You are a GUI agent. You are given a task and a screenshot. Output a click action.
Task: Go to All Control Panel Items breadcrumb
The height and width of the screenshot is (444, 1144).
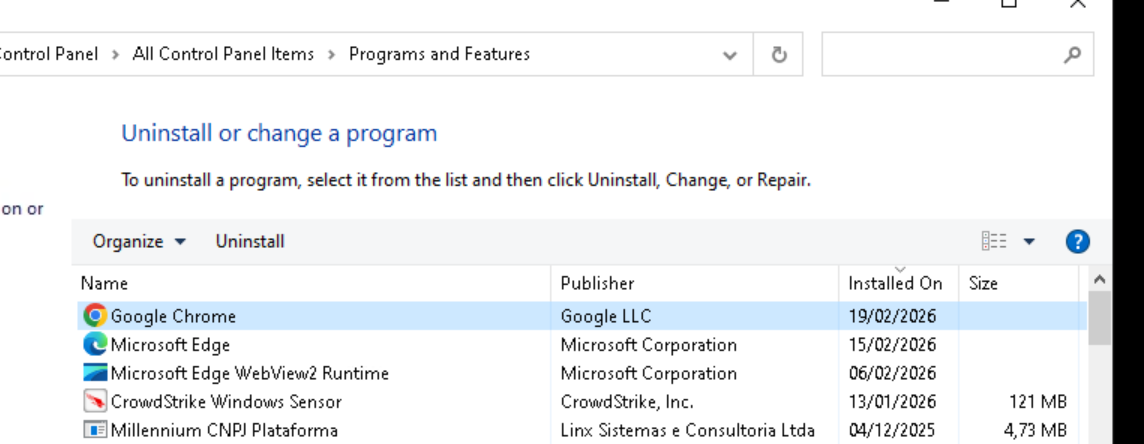[x=223, y=54]
